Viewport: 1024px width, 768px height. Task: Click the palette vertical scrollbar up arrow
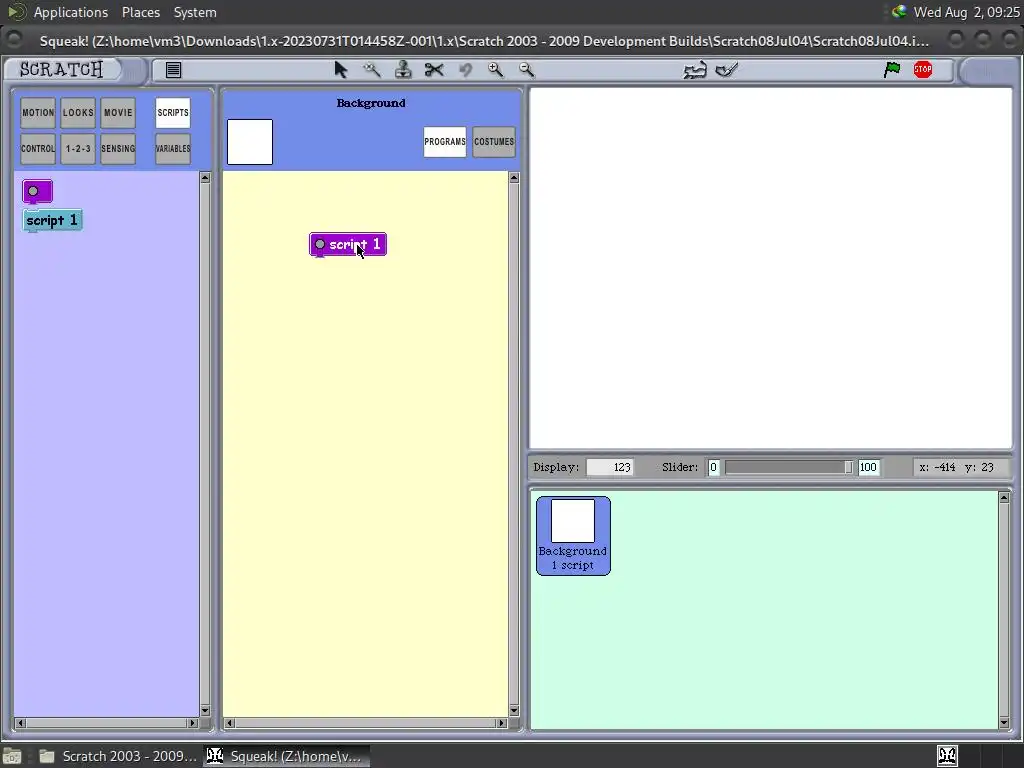click(205, 178)
